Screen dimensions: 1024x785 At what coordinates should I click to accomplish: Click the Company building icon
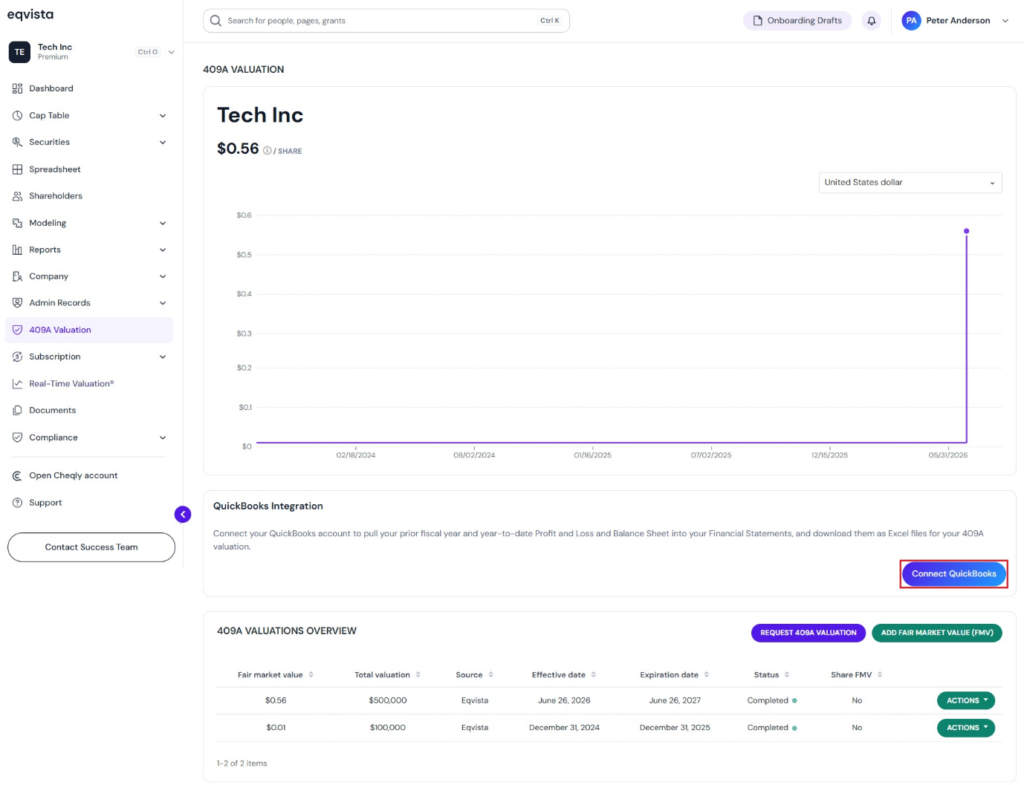(17, 276)
